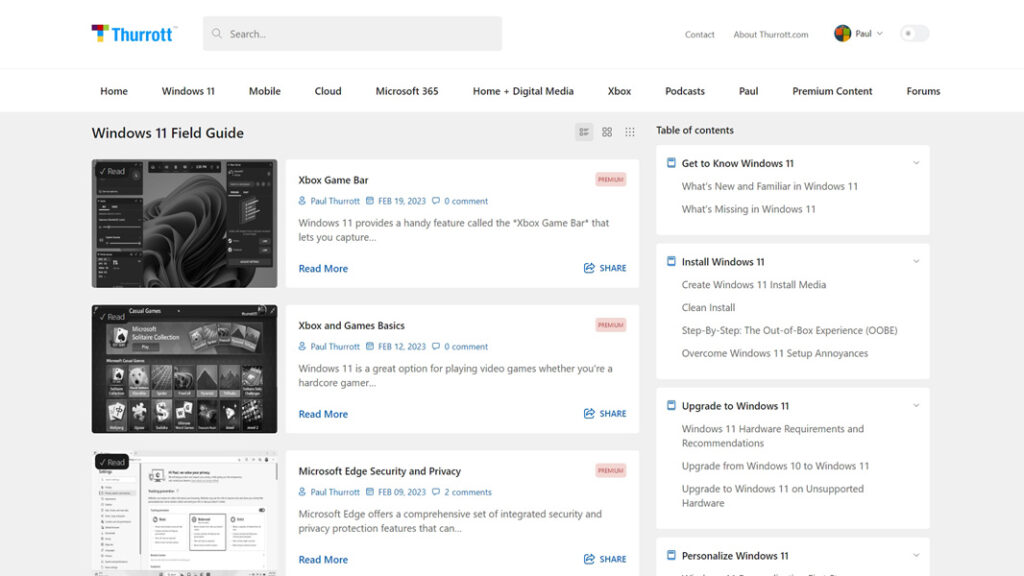Viewport: 1024px width, 576px height.
Task: Share the Xbox Game Bar article
Action: tap(604, 268)
